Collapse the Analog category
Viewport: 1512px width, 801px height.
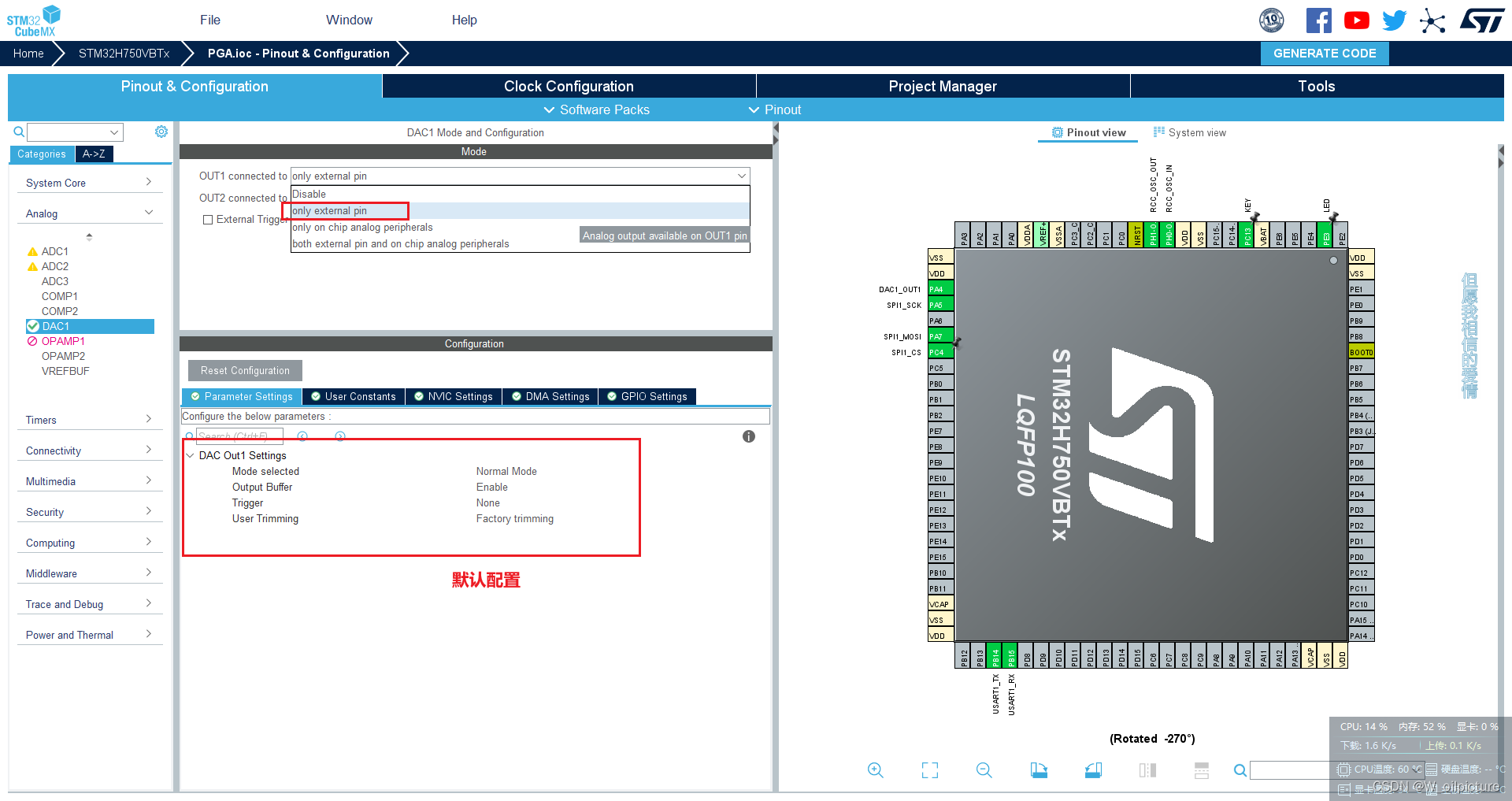(x=89, y=213)
